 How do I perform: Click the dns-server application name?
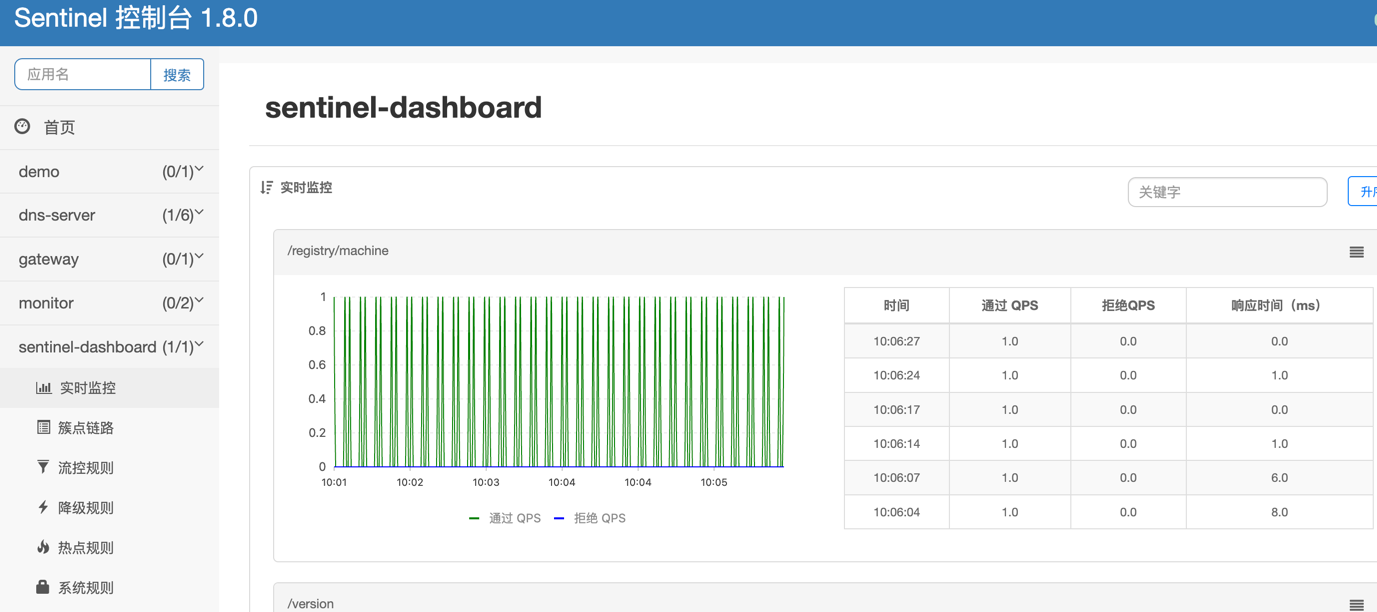tap(57, 215)
